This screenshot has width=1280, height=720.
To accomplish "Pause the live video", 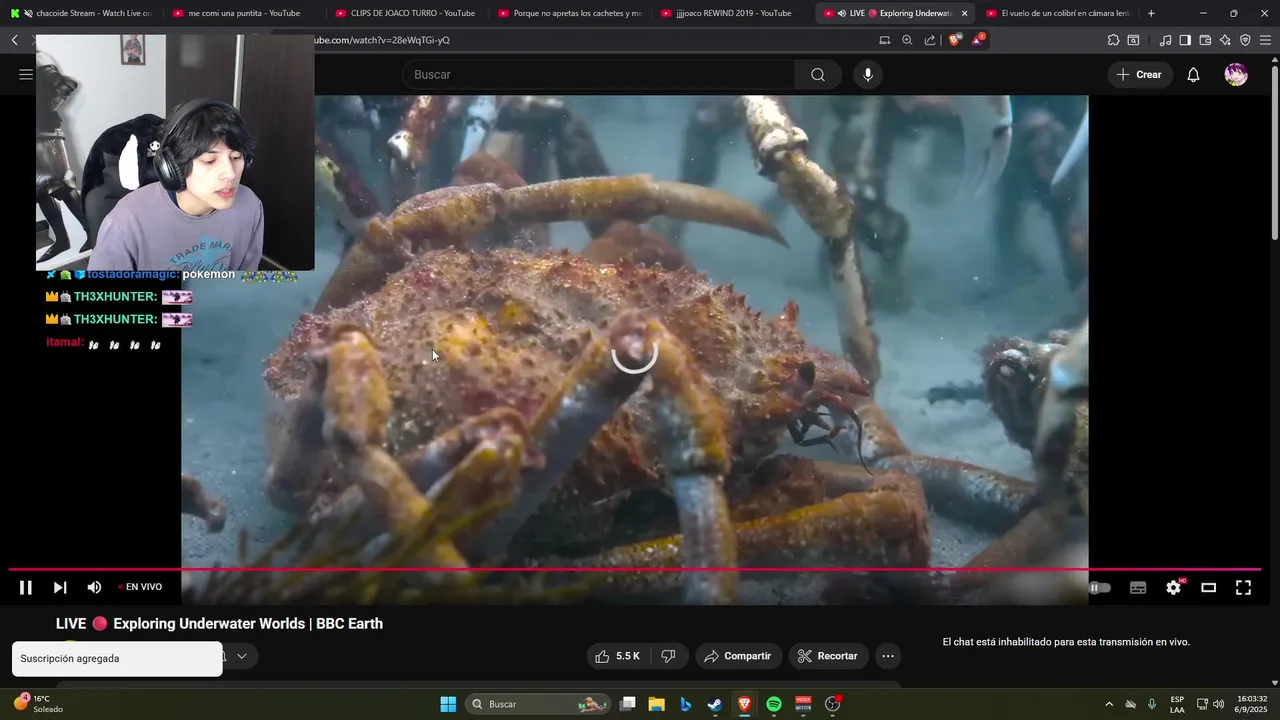I will (25, 587).
